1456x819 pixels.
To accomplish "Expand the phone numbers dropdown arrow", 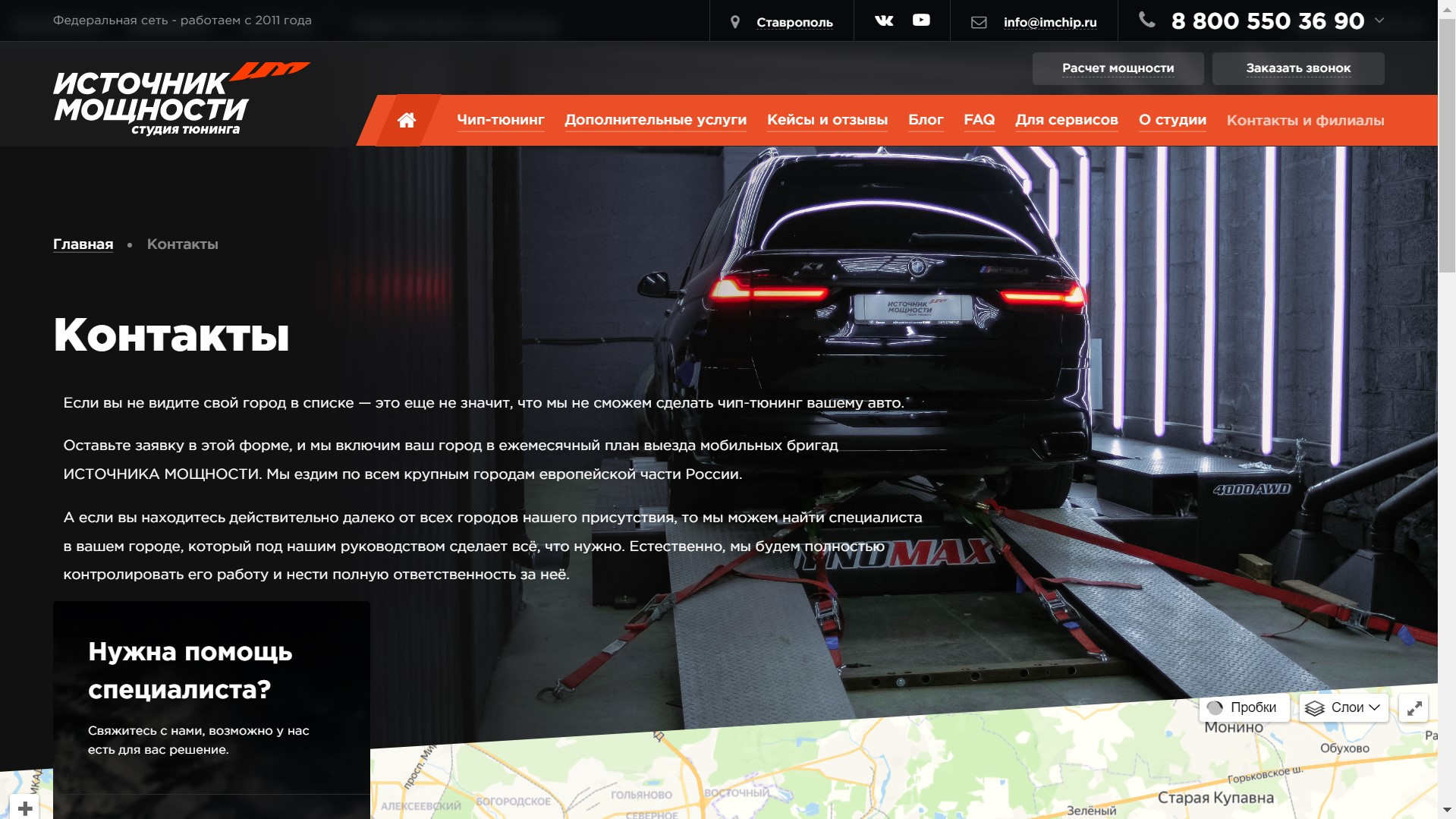I will click(x=1379, y=20).
